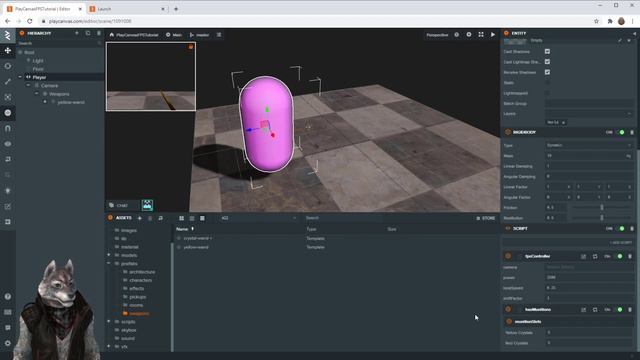Image resolution: width=640 pixels, height=360 pixels.
Task: Select the Scale gizmo tool
Action: [x=8, y=81]
